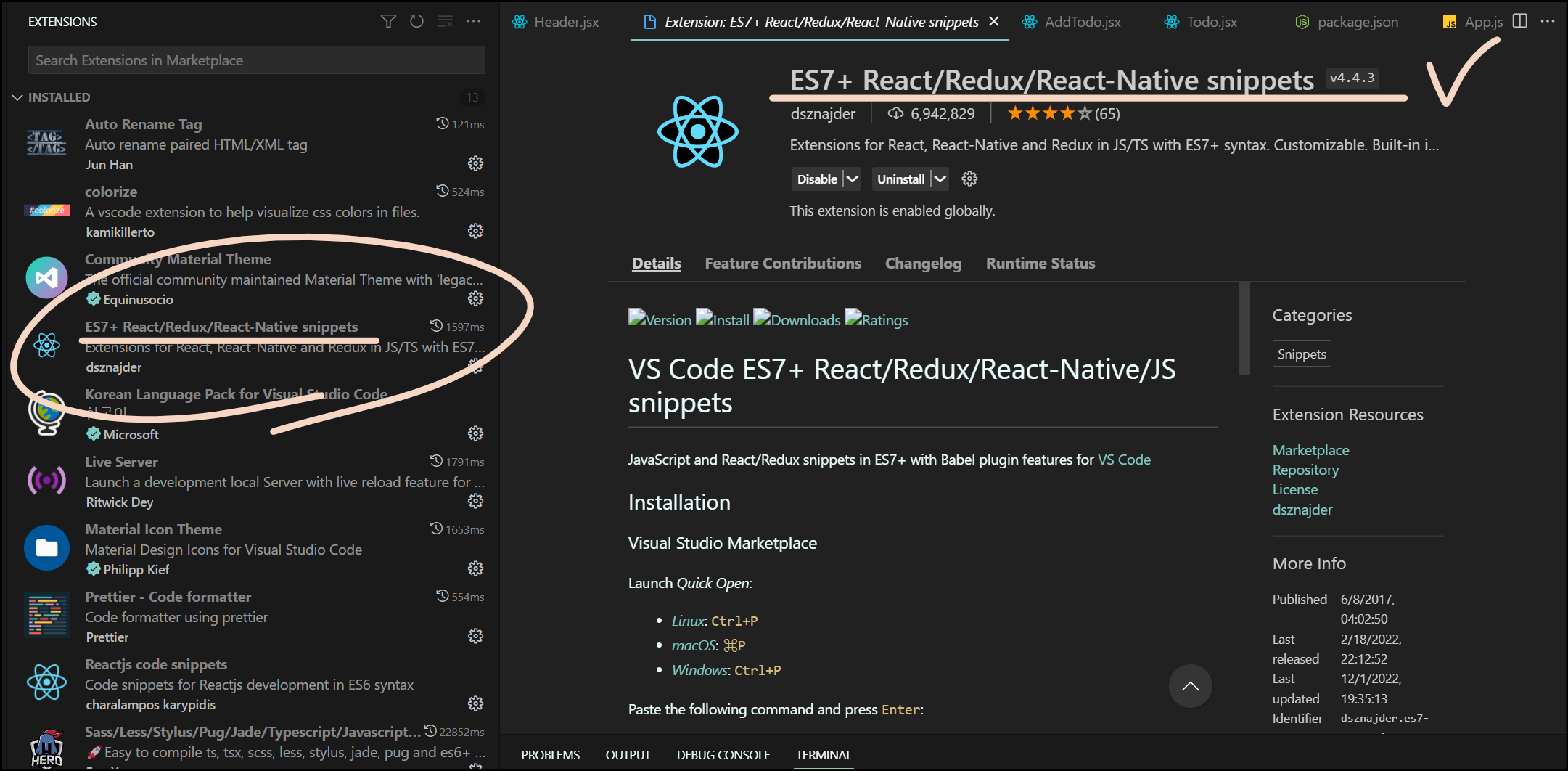Screen dimensions: 1568x771
Task: Switch to the Todo.jsx tab
Action: click(x=1200, y=22)
